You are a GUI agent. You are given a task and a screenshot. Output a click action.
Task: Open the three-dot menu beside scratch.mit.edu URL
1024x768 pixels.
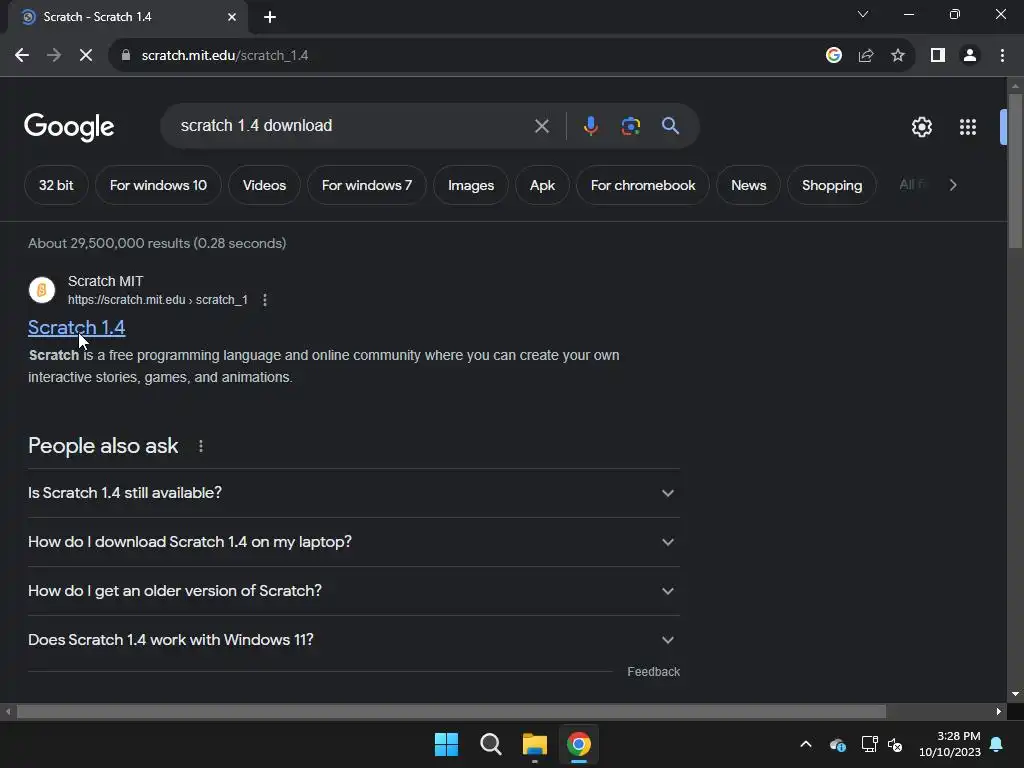(x=264, y=300)
